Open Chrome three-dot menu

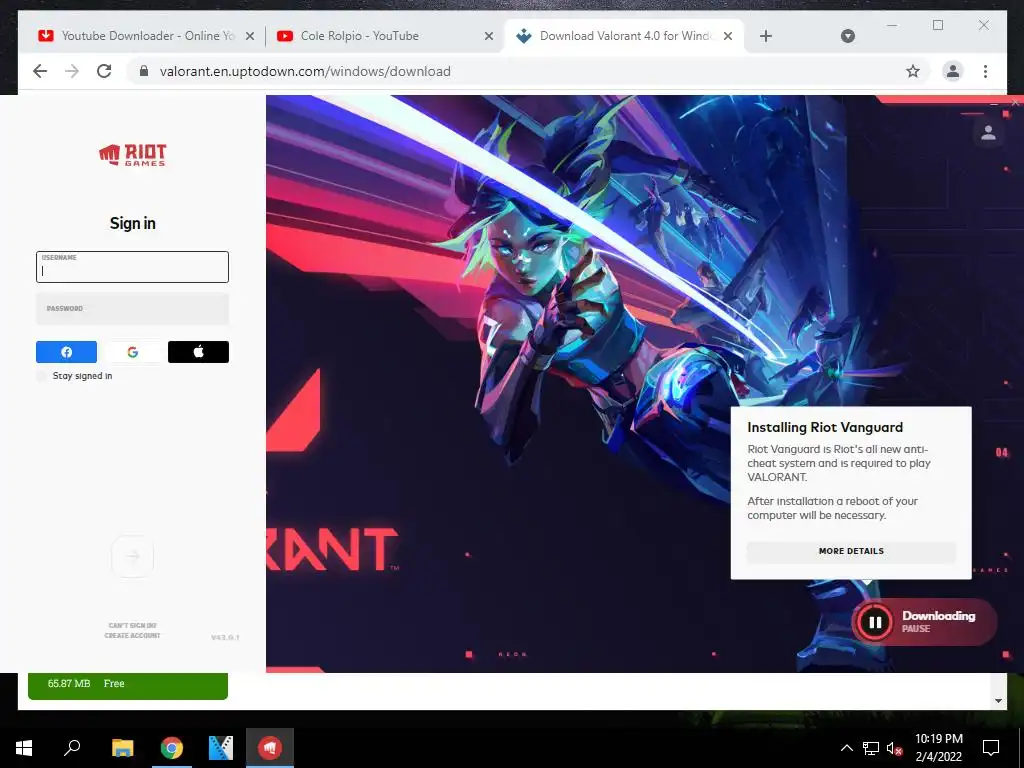[985, 71]
